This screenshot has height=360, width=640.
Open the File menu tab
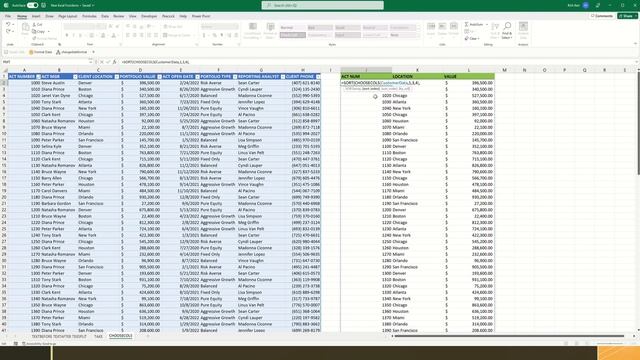pyautogui.click(x=8, y=16)
